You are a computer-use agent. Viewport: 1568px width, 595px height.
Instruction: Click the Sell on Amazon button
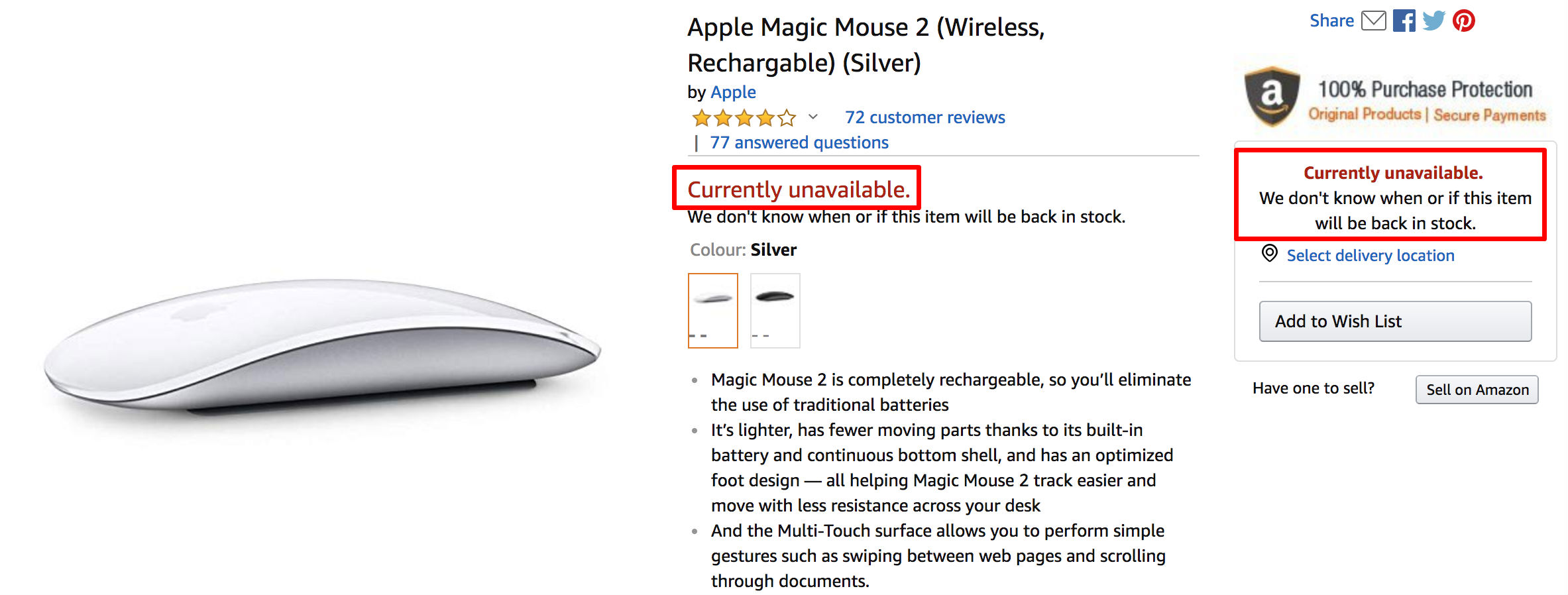click(x=1476, y=390)
